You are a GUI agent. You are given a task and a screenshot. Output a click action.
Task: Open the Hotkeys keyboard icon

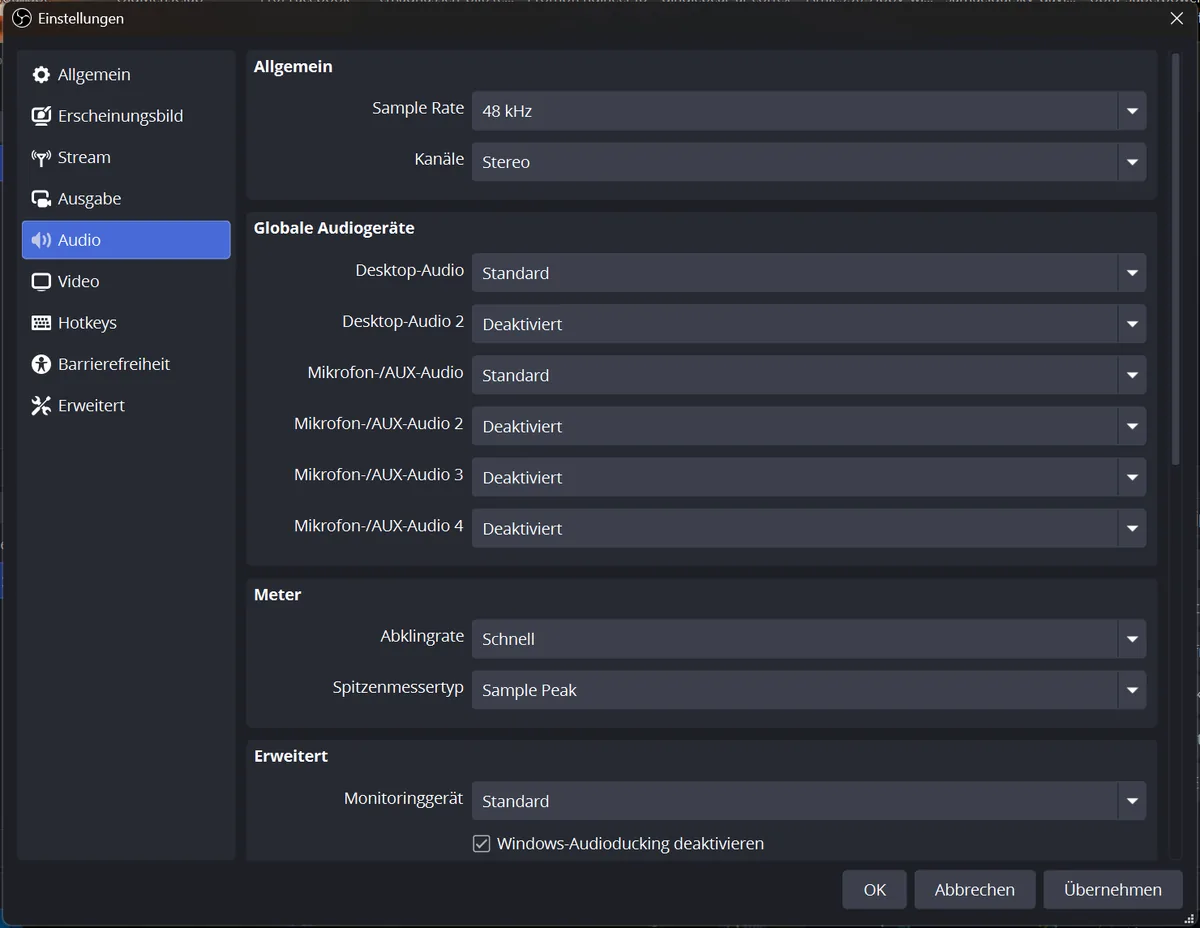tap(41, 323)
